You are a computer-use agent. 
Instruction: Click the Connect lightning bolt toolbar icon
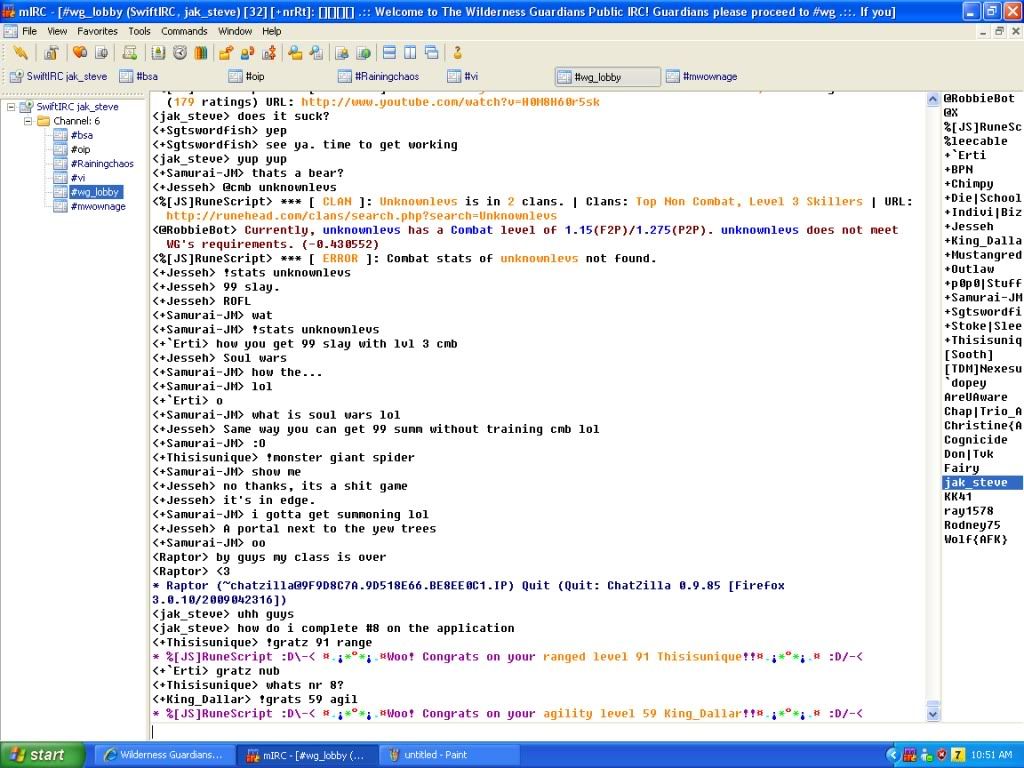click(20, 53)
